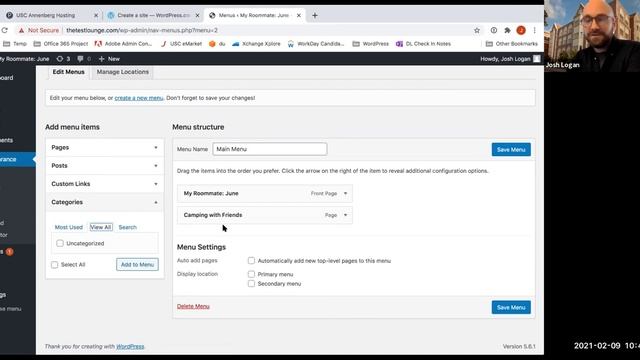Click the updates icon showing 3 in admin bar
Viewport: 640px width, 360px height.
[63, 59]
